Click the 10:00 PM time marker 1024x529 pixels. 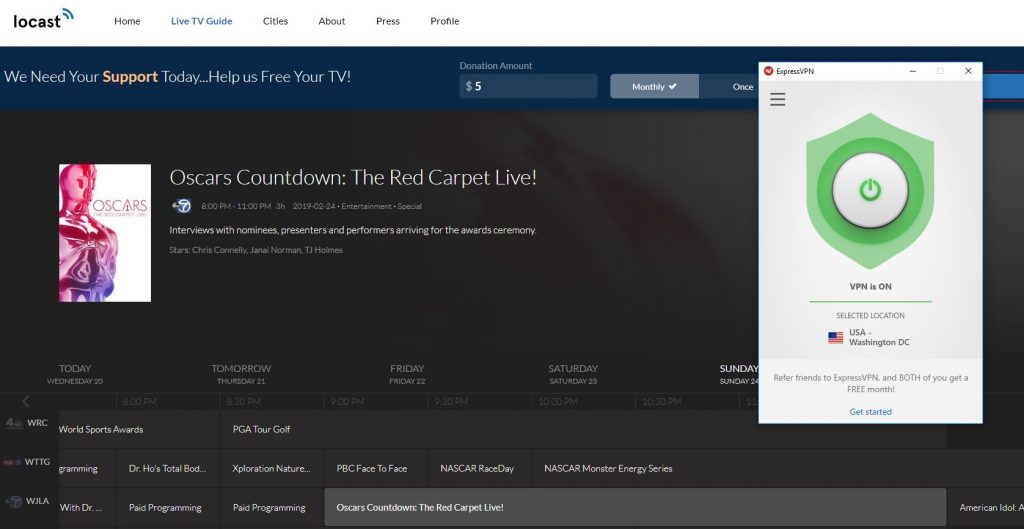(x=557, y=402)
